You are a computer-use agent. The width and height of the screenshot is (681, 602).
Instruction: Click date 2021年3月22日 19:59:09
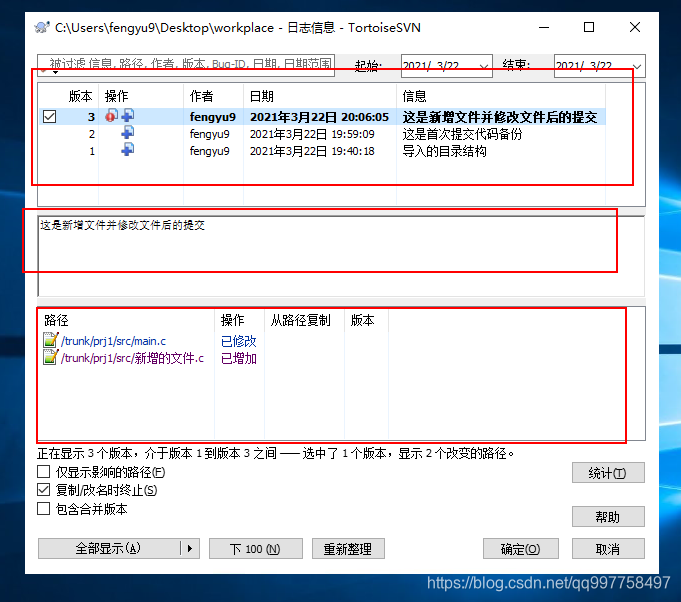pyautogui.click(x=312, y=134)
